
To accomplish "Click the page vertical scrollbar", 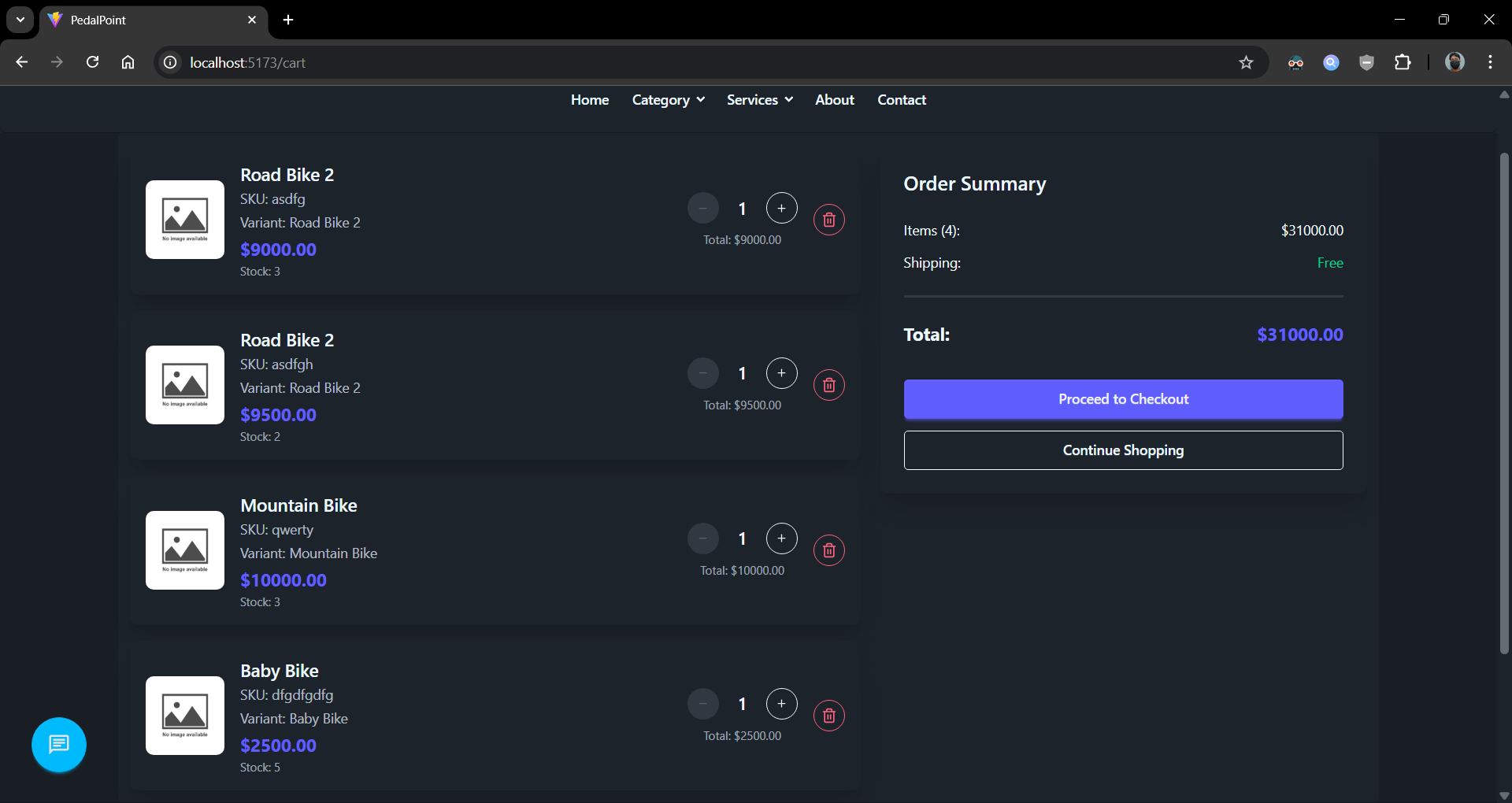I will pyautogui.click(x=1503, y=401).
